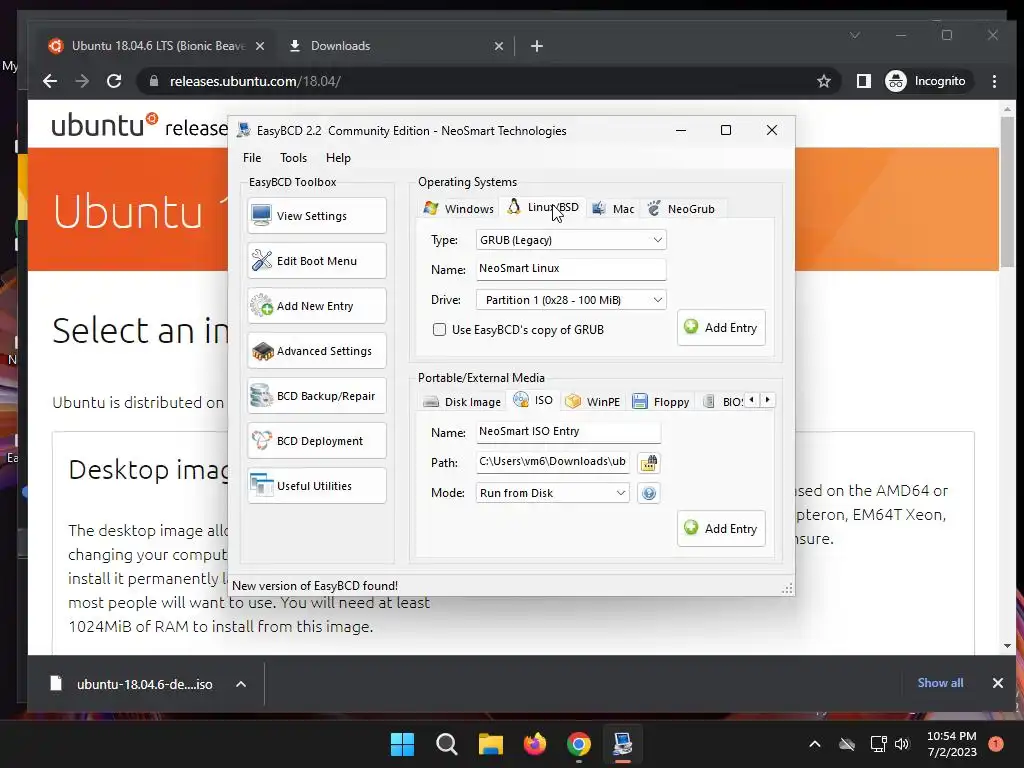Image resolution: width=1024 pixels, height=768 pixels.
Task: Open Edit Boot Menu section
Action: 317,261
